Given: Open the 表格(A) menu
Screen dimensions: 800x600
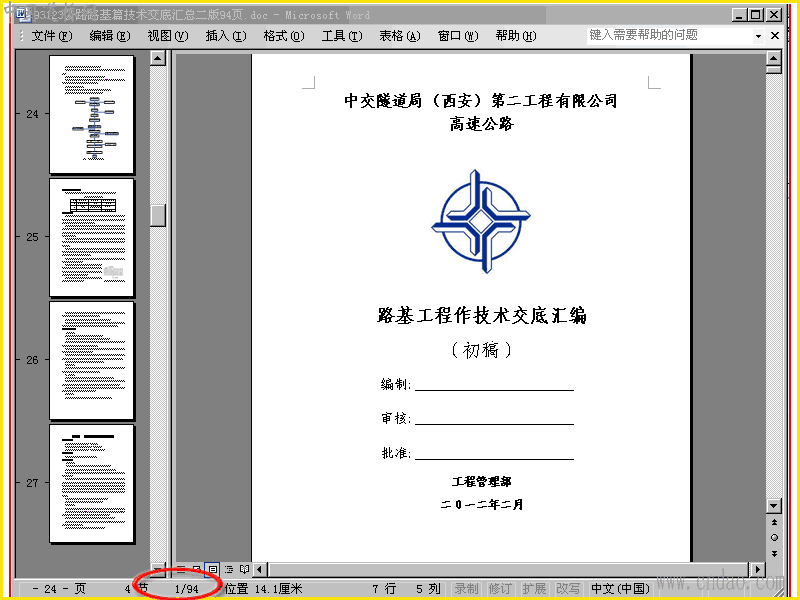Looking at the screenshot, I should click(399, 36).
